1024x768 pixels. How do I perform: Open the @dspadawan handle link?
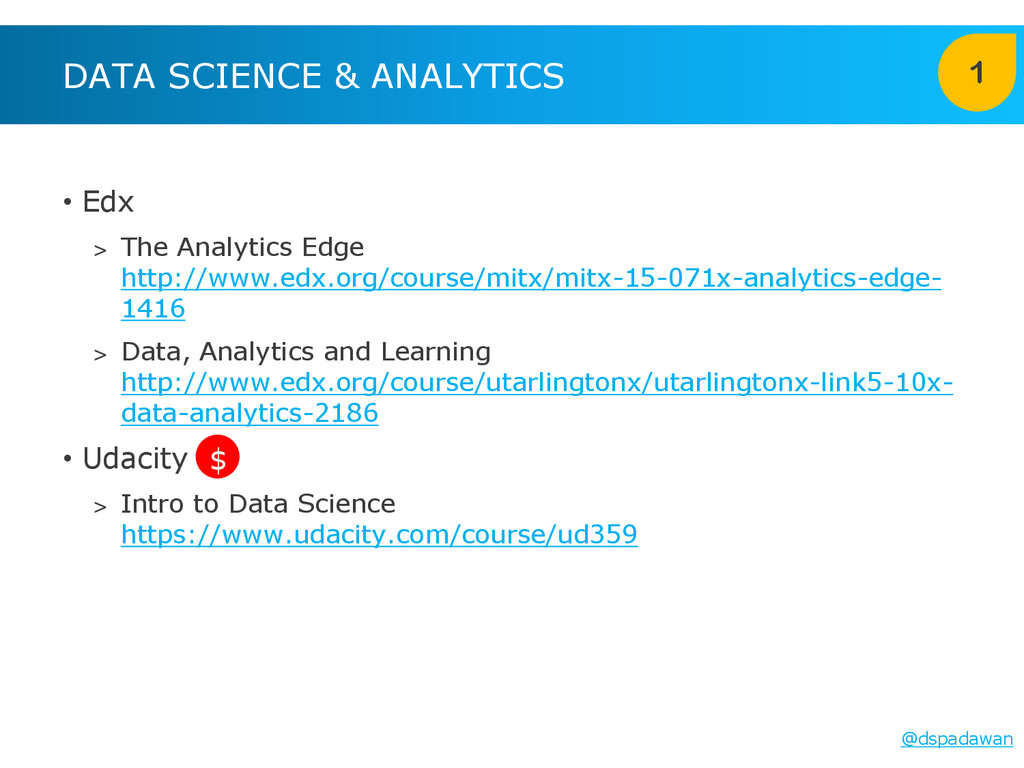pos(957,739)
